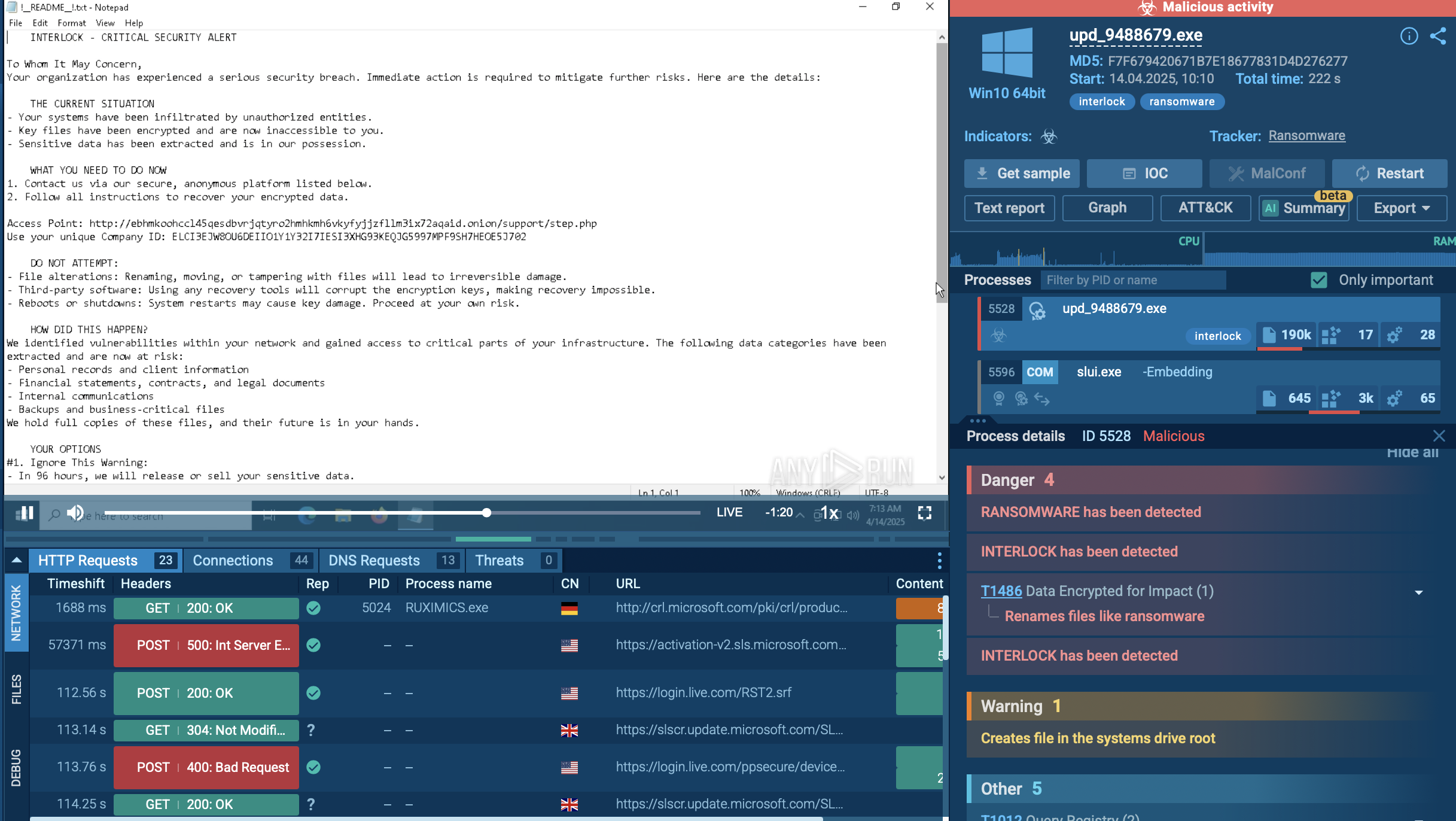Open the Export dropdown
1456x821 pixels.
[x=1401, y=208]
